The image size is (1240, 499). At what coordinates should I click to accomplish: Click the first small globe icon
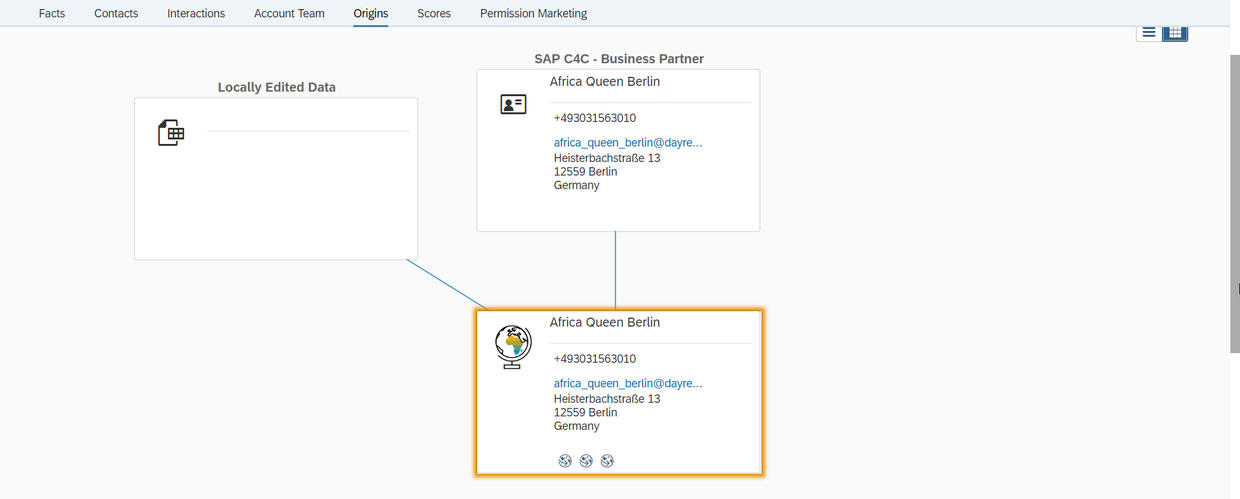[565, 460]
